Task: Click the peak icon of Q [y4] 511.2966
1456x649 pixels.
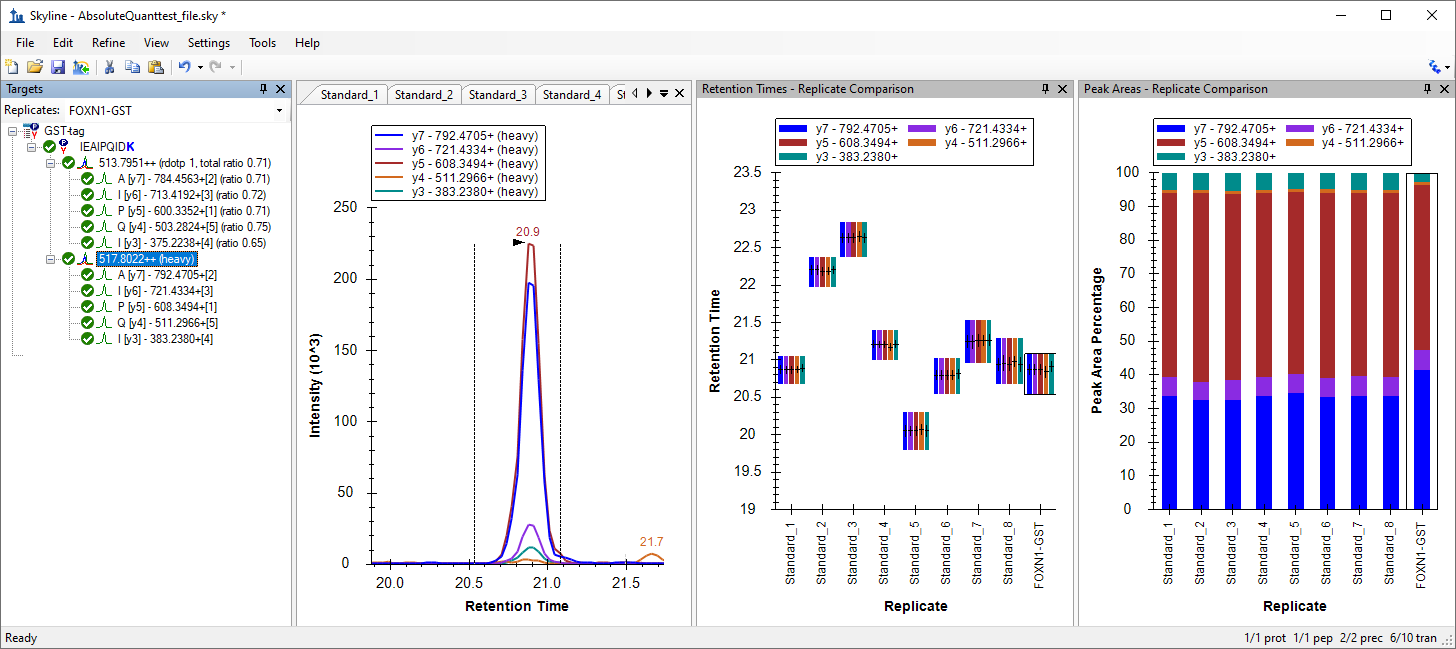Action: 103,323
